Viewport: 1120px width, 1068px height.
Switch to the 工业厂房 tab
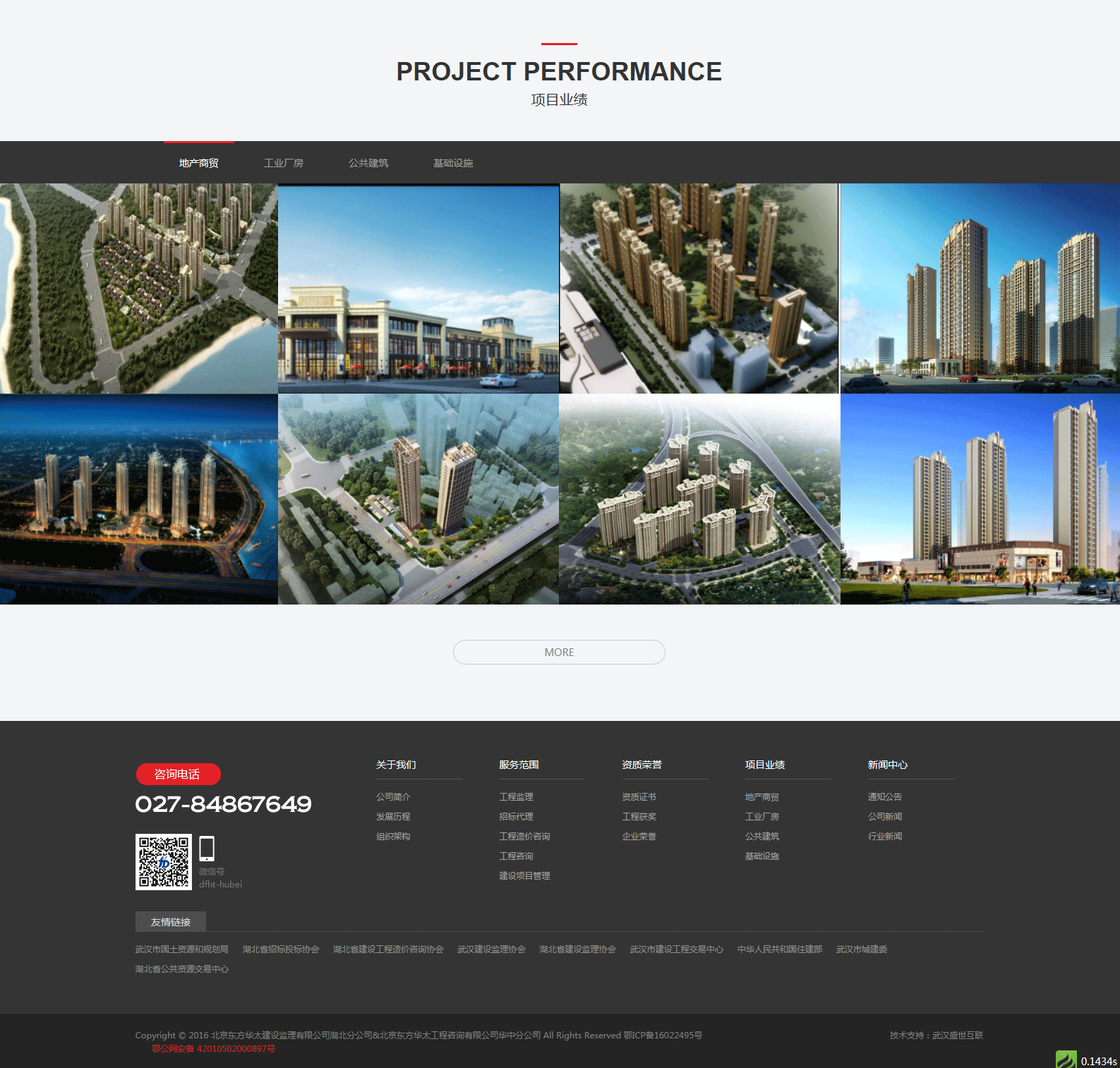283,163
